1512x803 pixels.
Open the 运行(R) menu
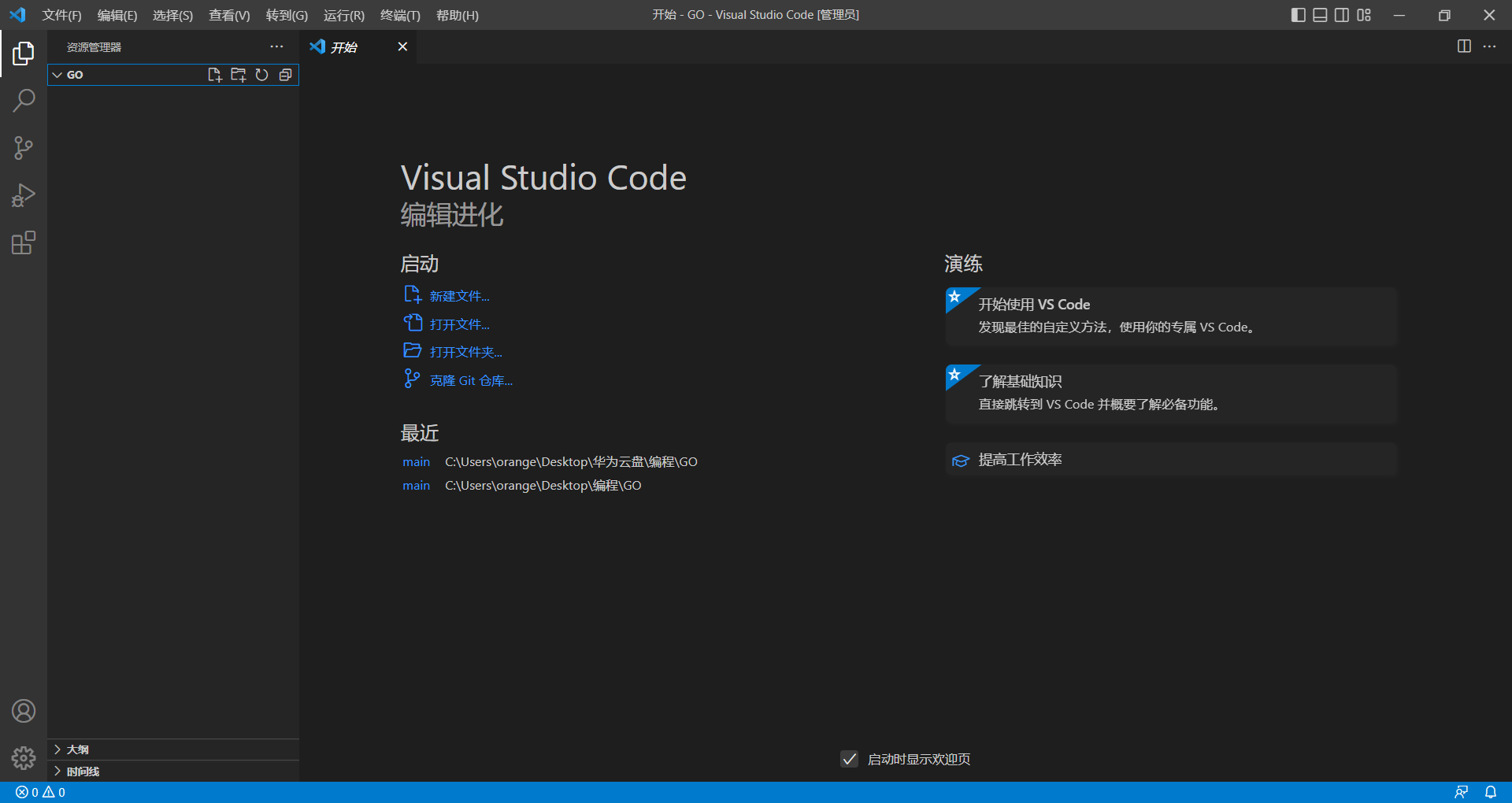[344, 15]
